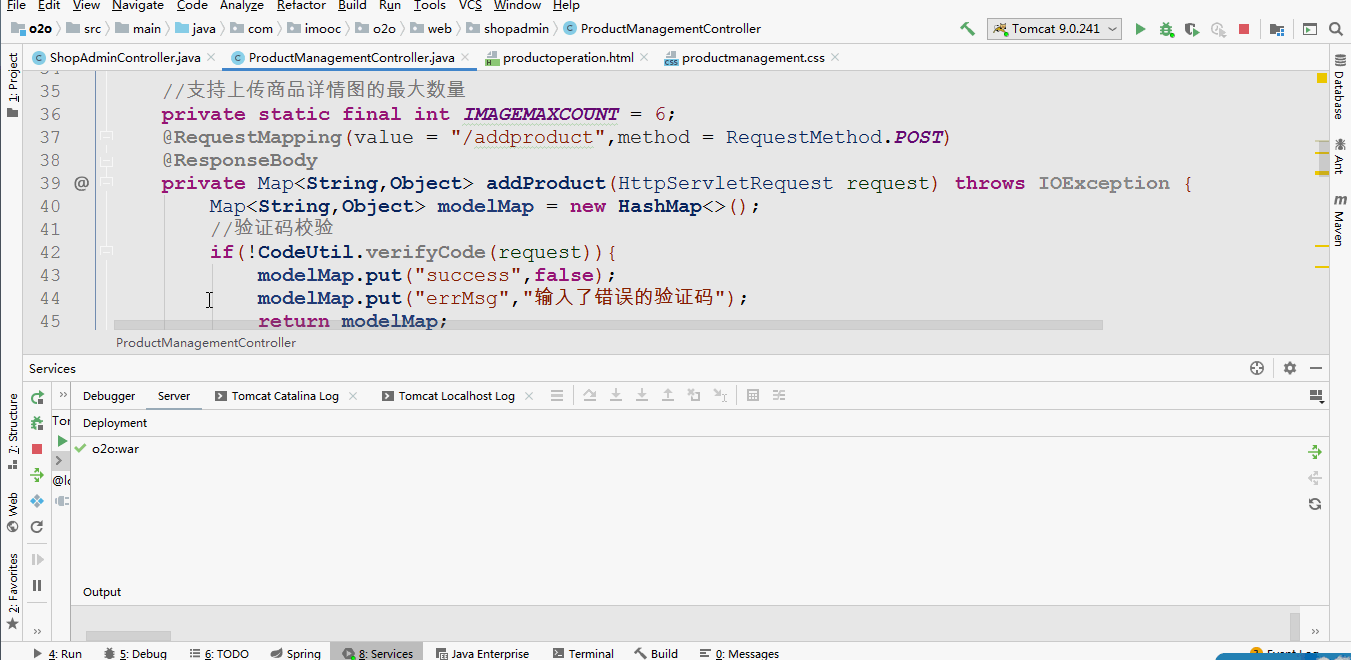The width and height of the screenshot is (1351, 660).
Task: Select the o2o:war deployment entry
Action: coord(115,449)
